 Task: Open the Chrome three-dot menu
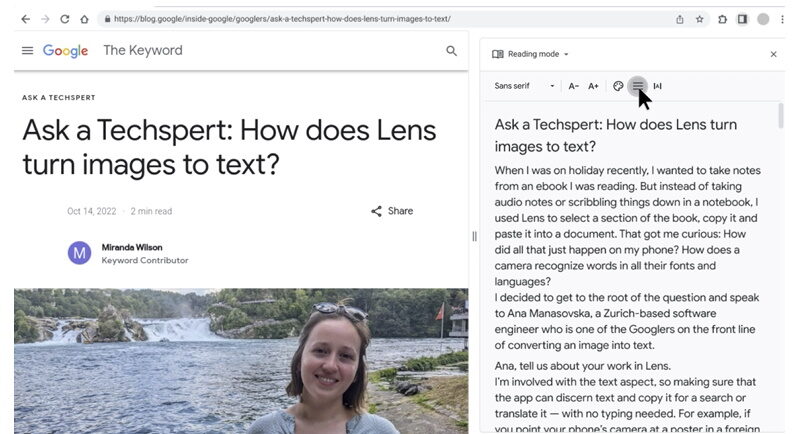tap(782, 19)
